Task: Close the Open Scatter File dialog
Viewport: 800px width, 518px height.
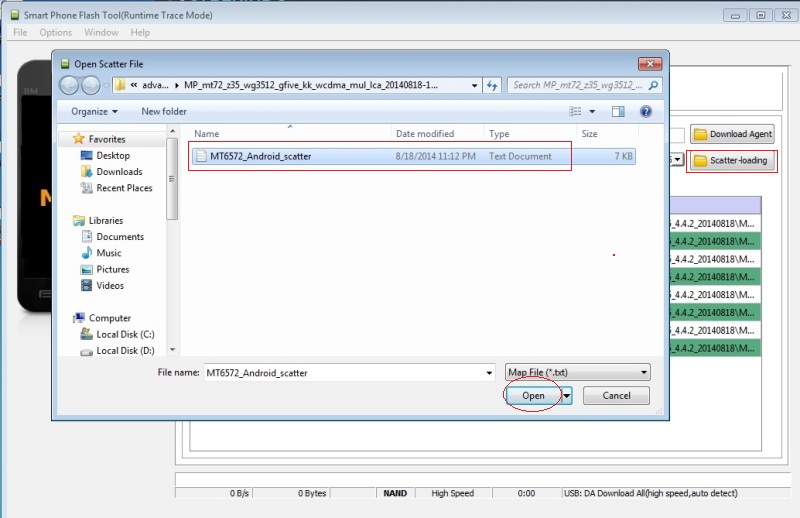Action: click(x=650, y=64)
